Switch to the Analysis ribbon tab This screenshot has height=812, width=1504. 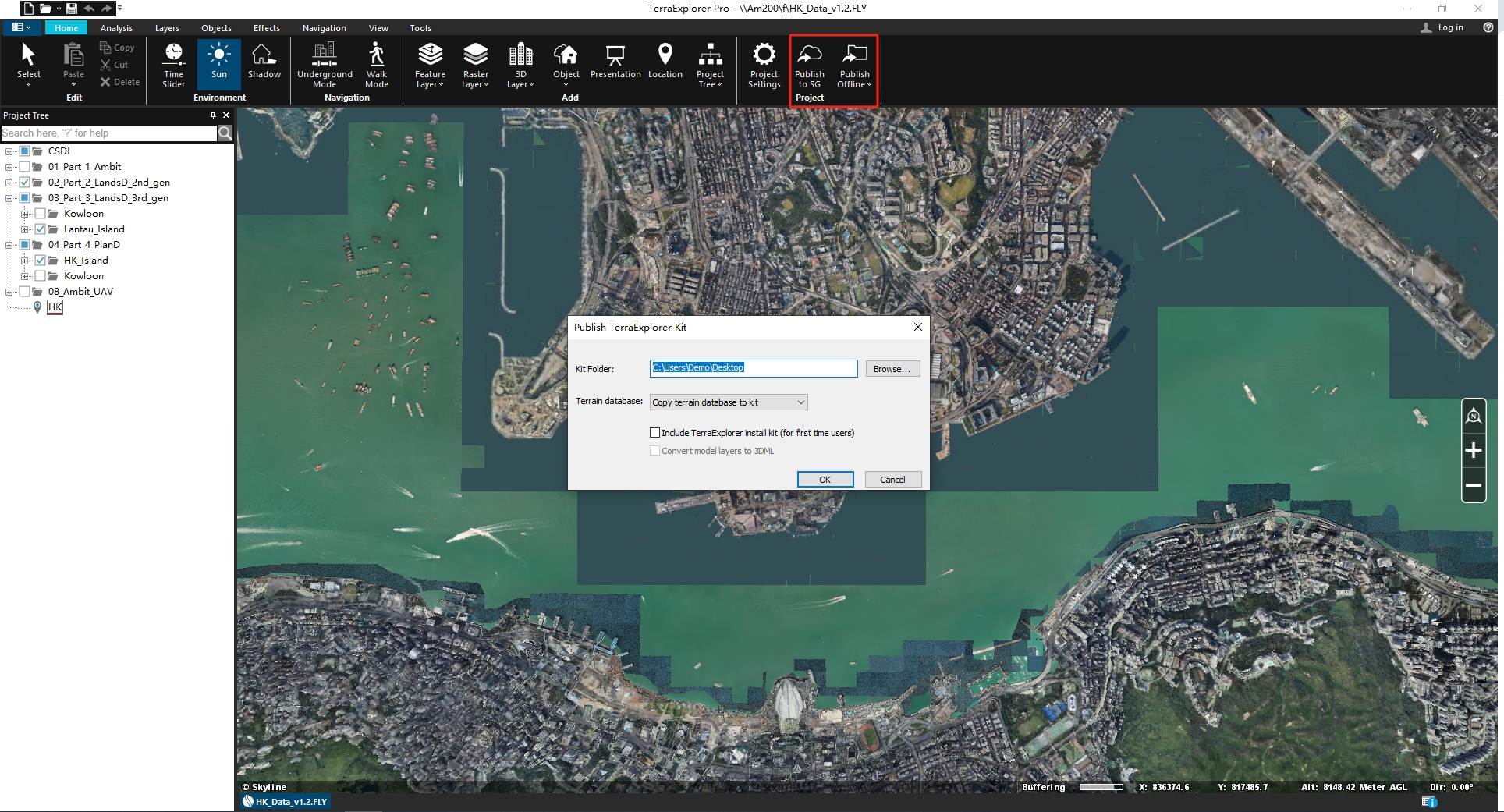point(116,28)
